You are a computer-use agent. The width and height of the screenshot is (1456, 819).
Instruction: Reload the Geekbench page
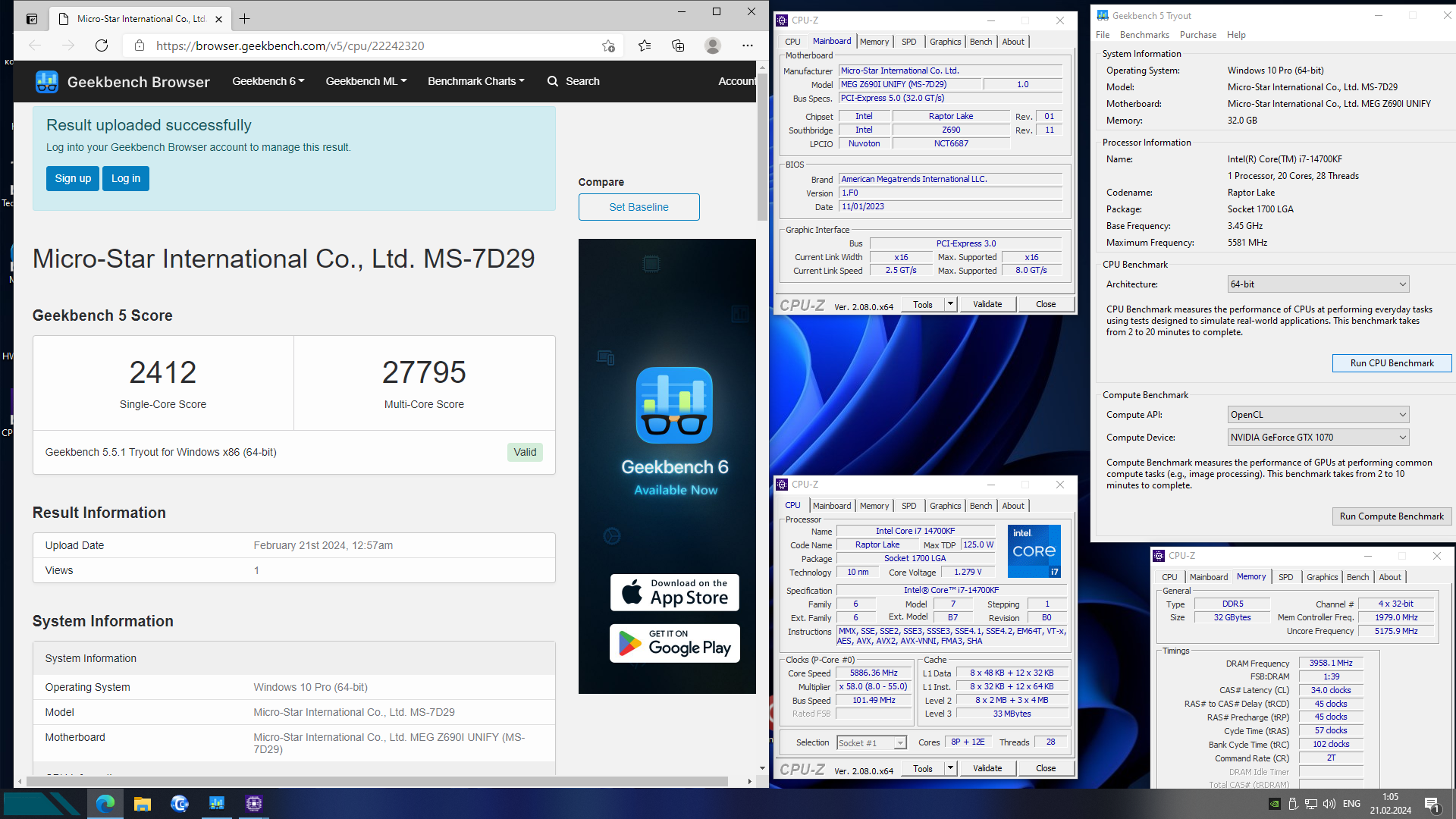(102, 45)
